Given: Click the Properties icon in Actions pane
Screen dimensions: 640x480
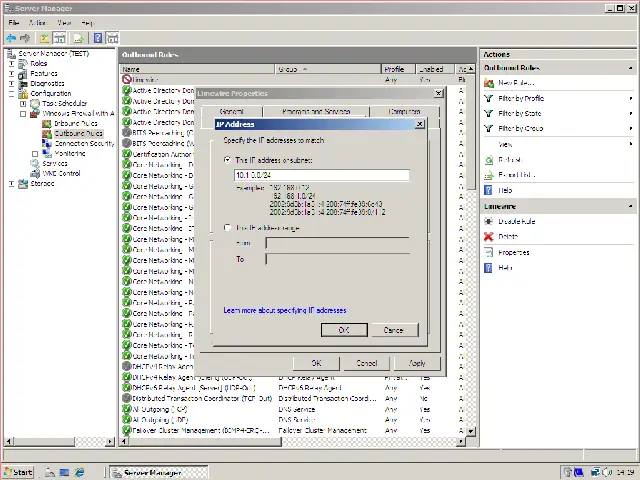Looking at the screenshot, I should (489, 252).
